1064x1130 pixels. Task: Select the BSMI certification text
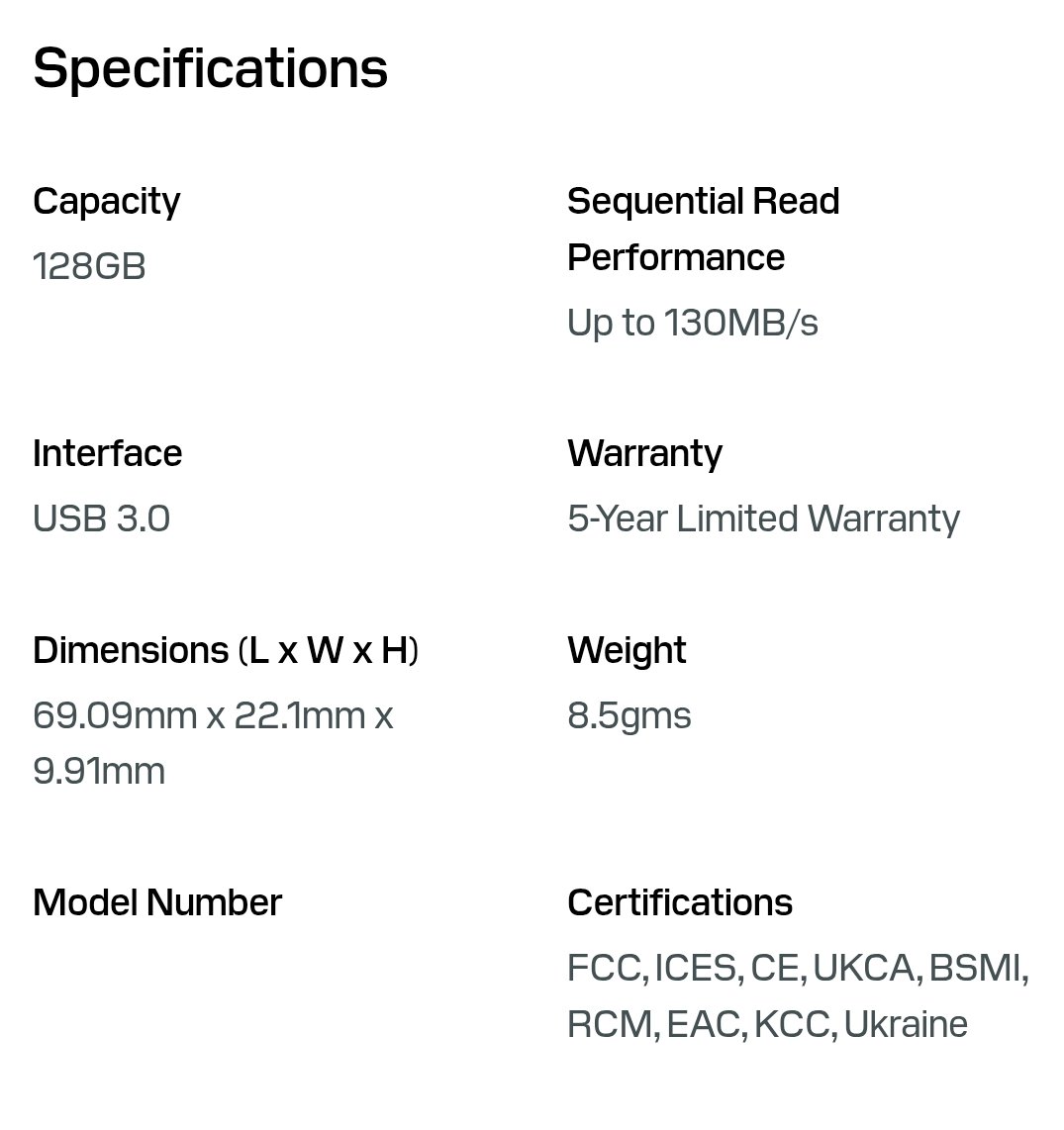point(975,968)
